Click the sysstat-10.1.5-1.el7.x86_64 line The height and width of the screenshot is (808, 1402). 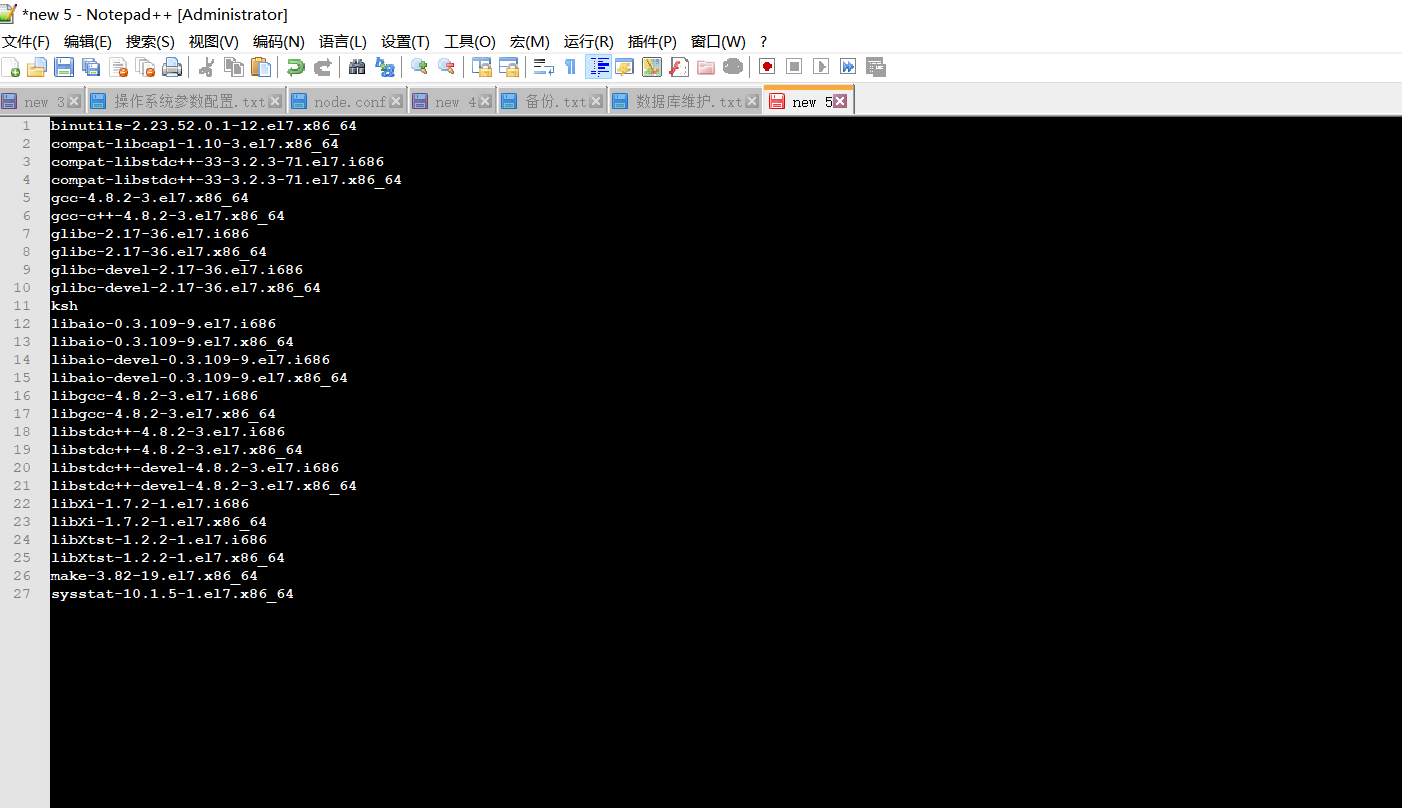[172, 594]
